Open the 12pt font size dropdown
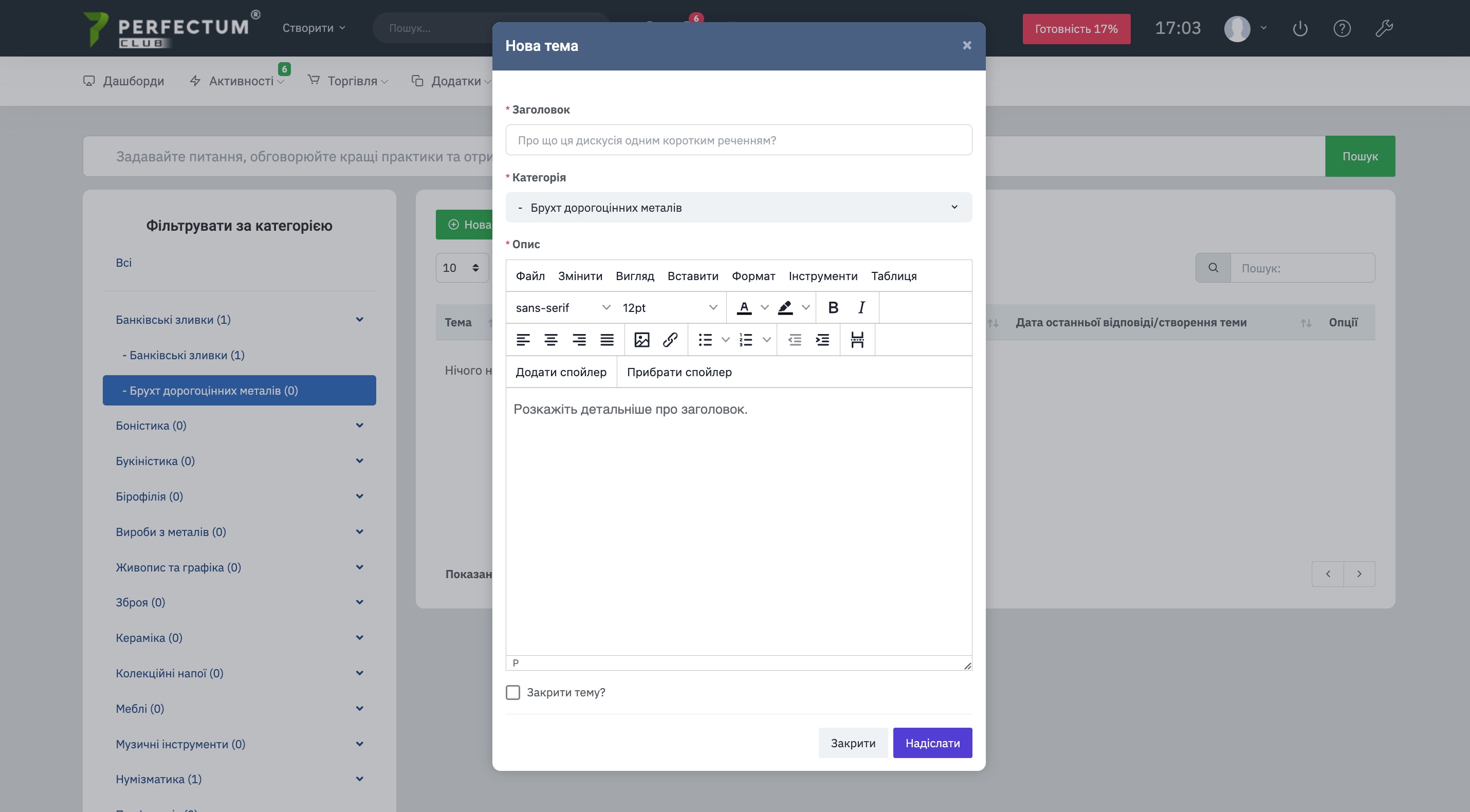The image size is (1470, 812). [x=669, y=307]
